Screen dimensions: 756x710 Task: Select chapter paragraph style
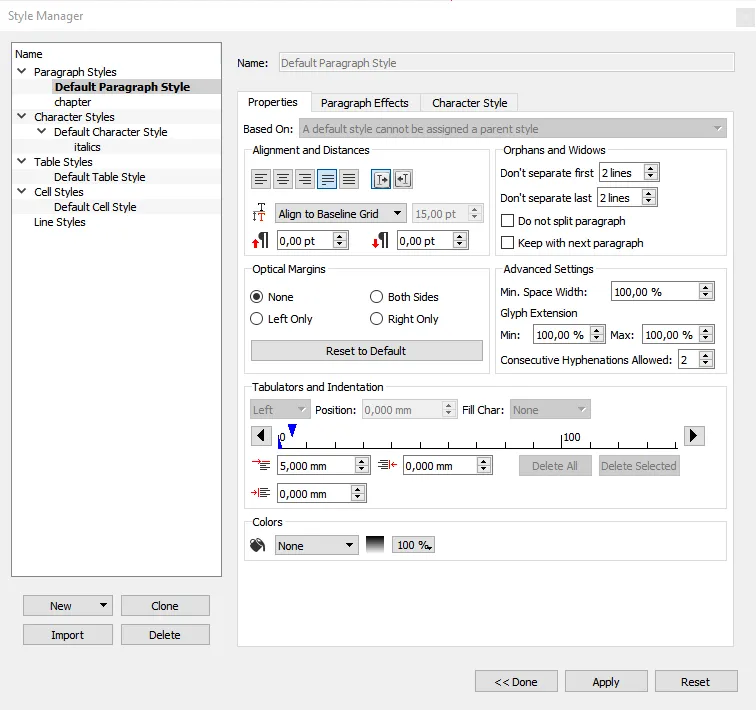(x=72, y=102)
